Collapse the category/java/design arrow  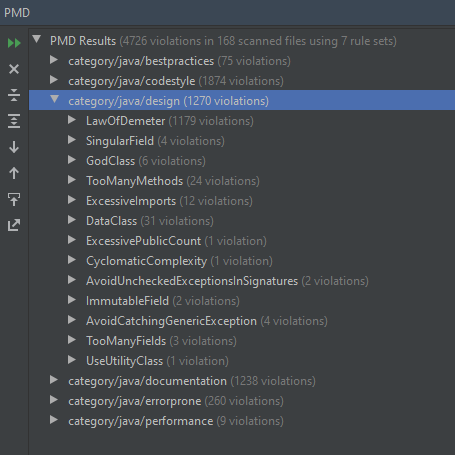[x=54, y=99]
